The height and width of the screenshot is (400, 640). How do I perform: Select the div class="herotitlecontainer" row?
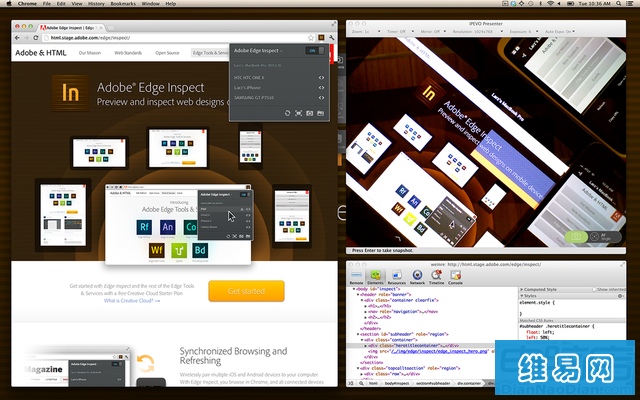tap(431, 345)
